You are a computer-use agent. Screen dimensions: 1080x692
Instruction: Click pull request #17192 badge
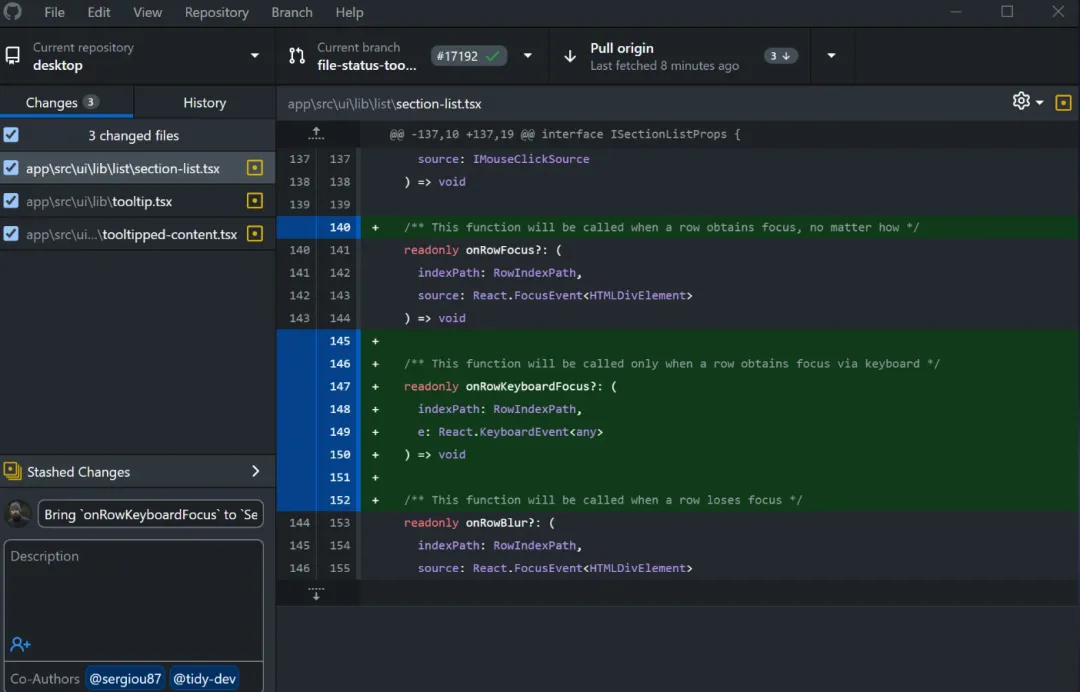469,56
